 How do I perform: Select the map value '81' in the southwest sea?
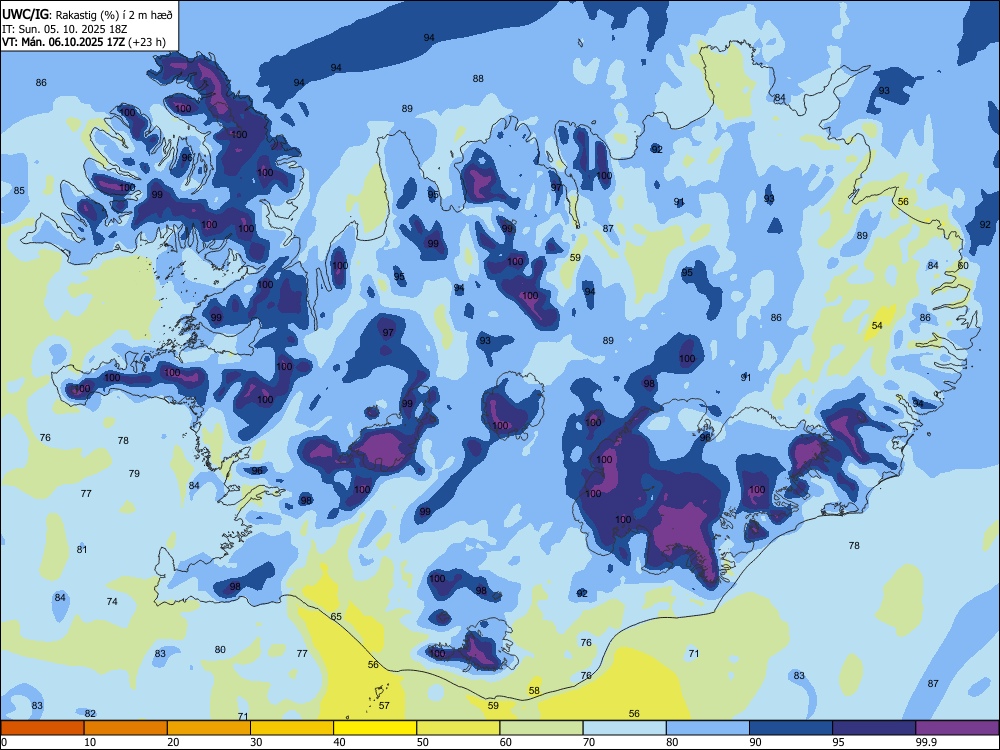(82, 550)
